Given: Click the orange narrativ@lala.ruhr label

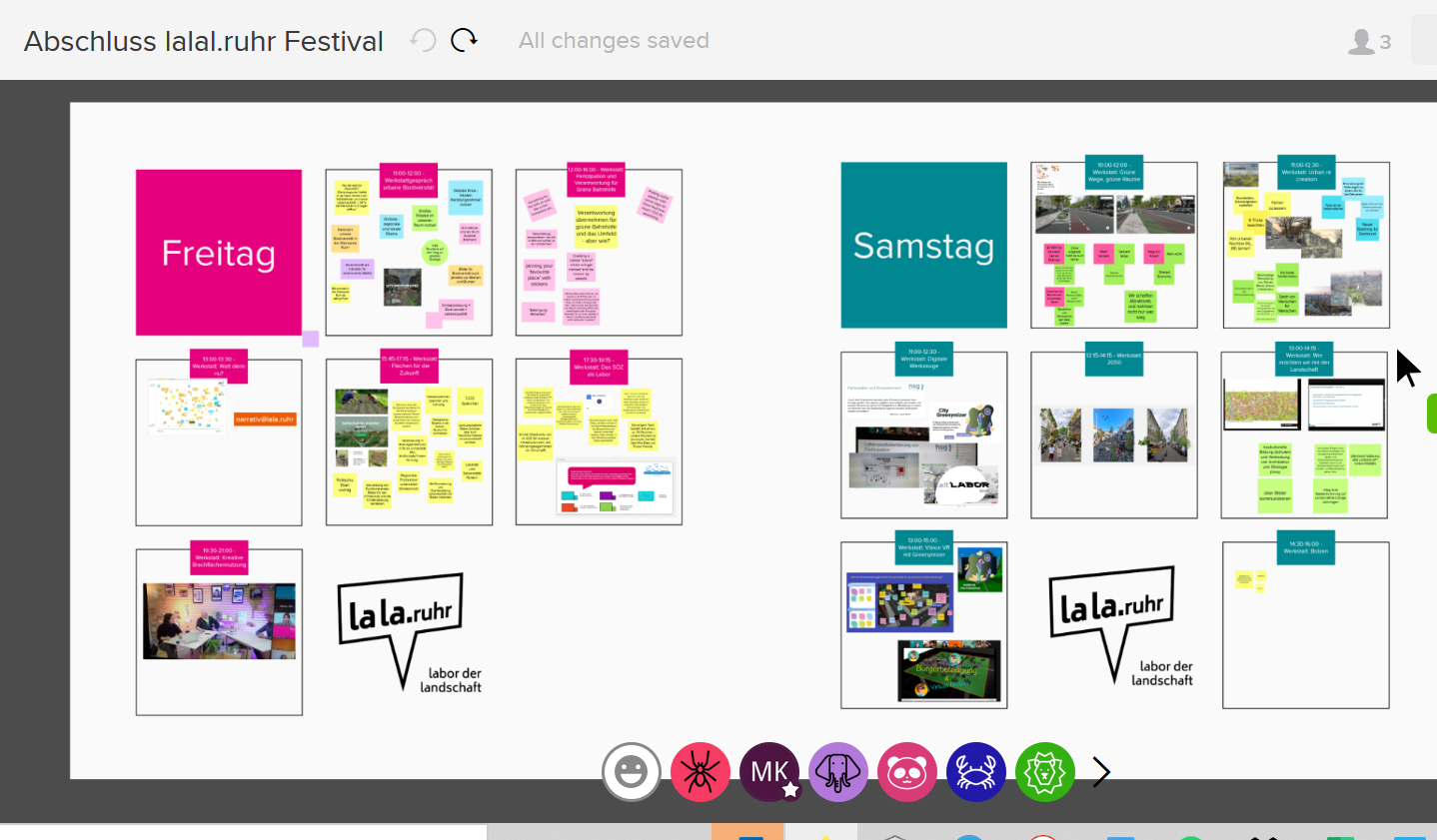Looking at the screenshot, I should pos(265,420).
